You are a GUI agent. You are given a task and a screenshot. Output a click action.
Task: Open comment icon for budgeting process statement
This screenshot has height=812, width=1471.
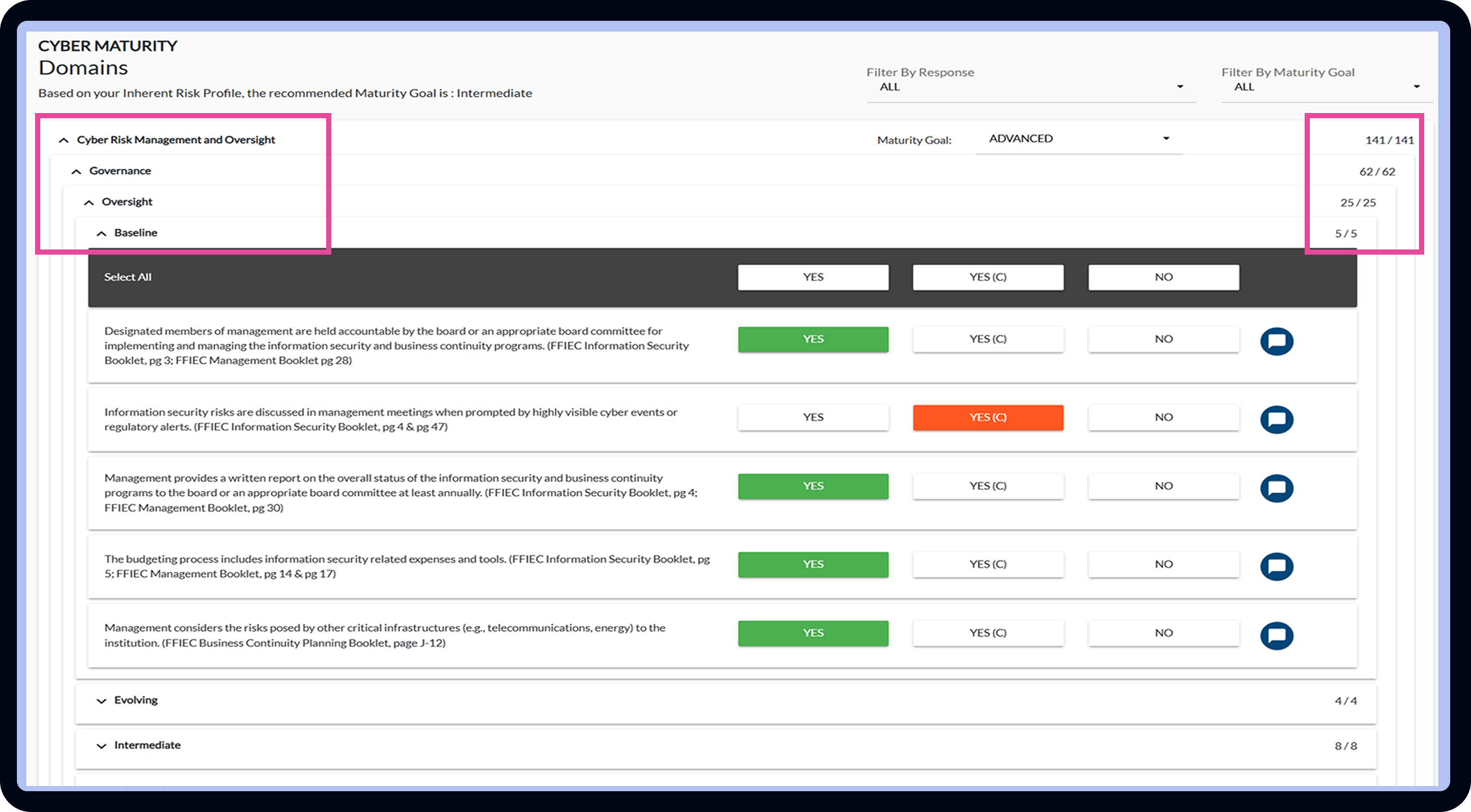point(1276,566)
